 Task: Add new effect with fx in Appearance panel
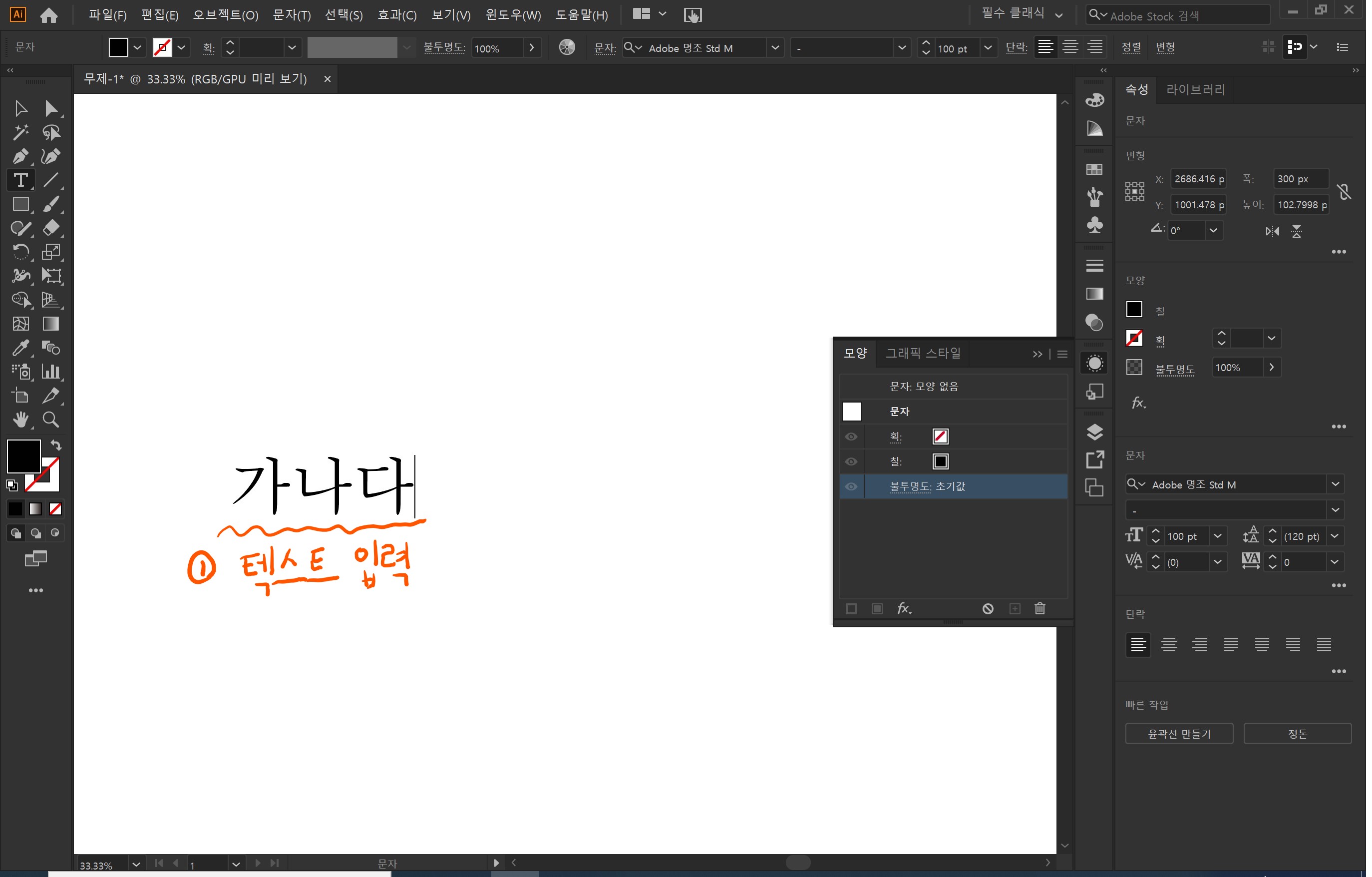tap(904, 609)
